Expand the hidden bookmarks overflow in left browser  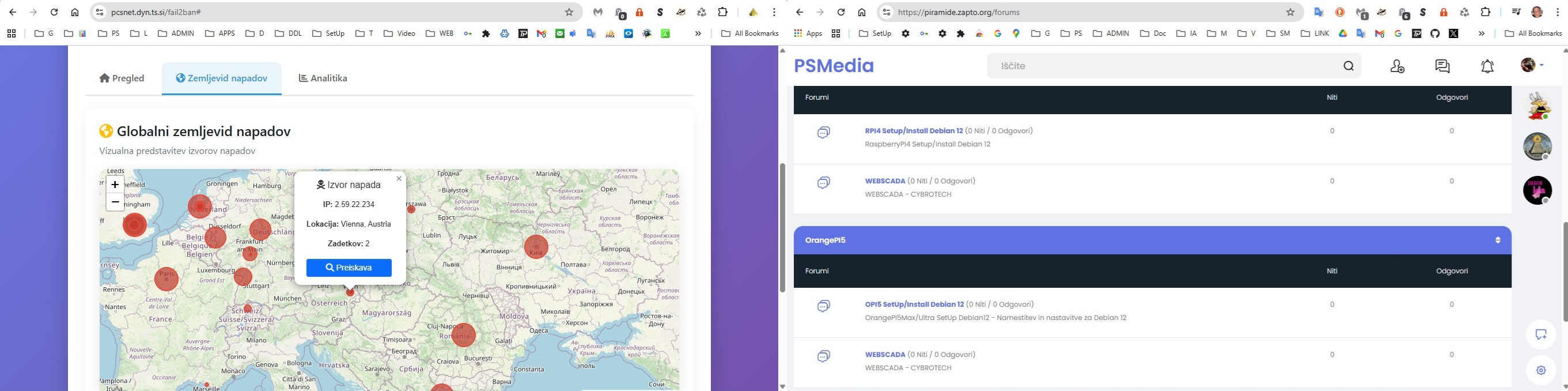tap(698, 33)
